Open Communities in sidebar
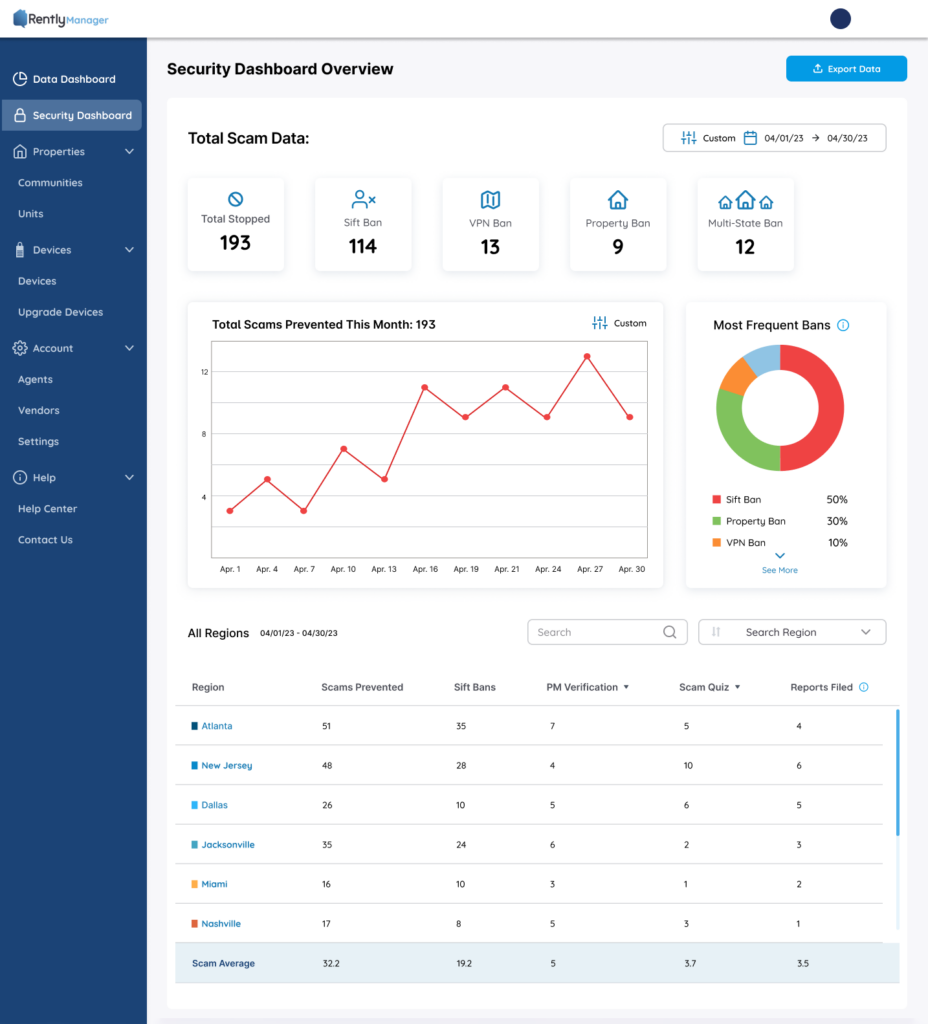This screenshot has width=928, height=1024. (x=50, y=183)
